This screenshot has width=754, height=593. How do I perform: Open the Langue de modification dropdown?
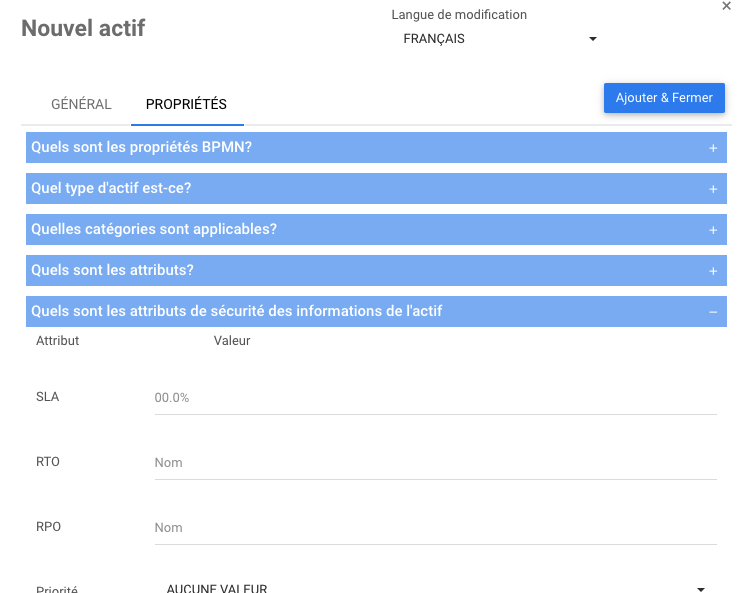tap(499, 39)
